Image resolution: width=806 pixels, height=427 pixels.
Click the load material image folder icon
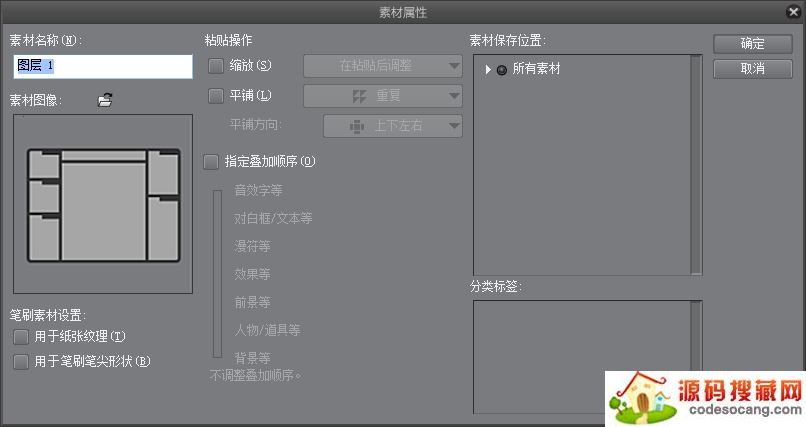(x=105, y=99)
